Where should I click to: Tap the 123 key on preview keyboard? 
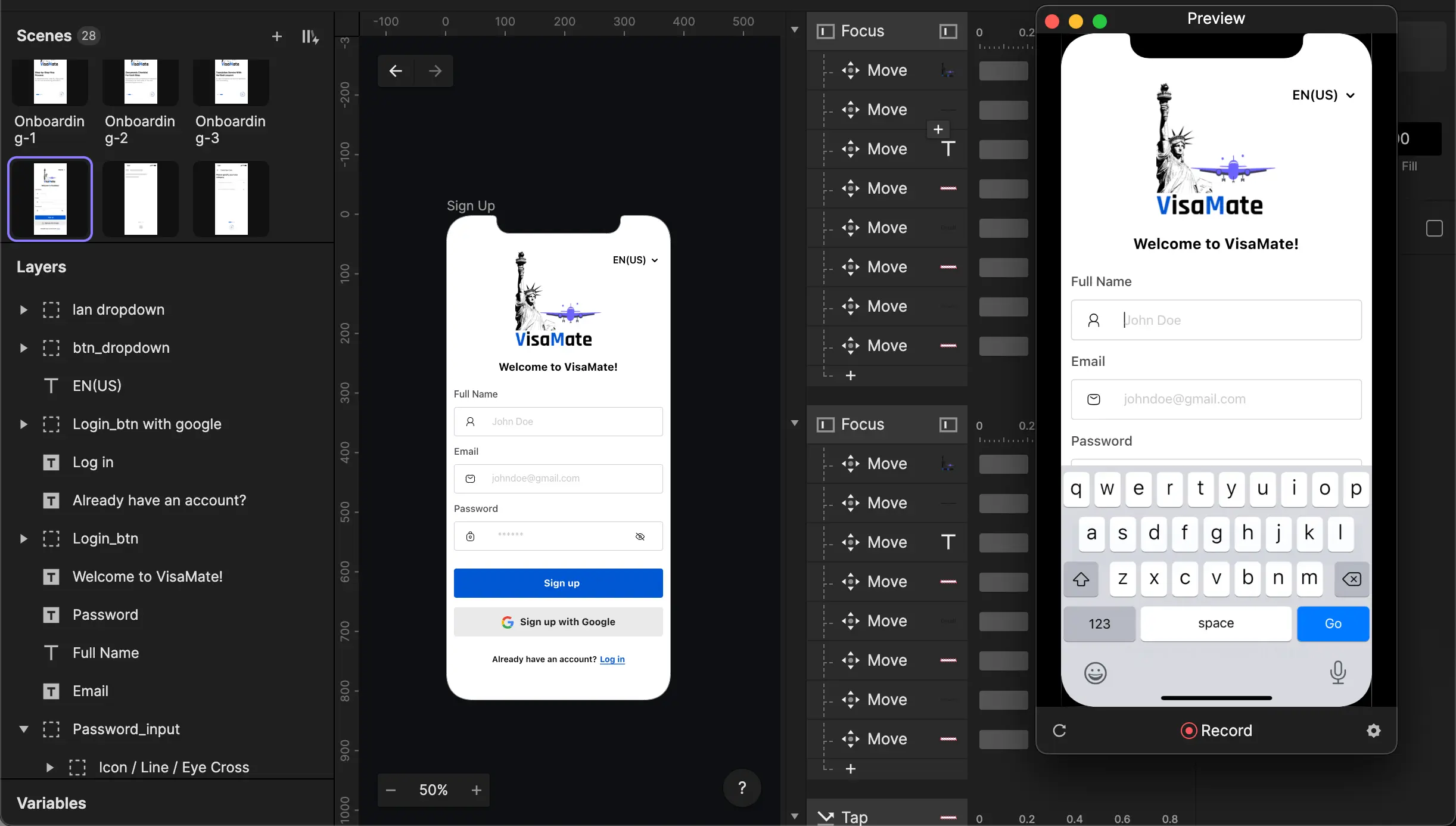[x=1099, y=623]
